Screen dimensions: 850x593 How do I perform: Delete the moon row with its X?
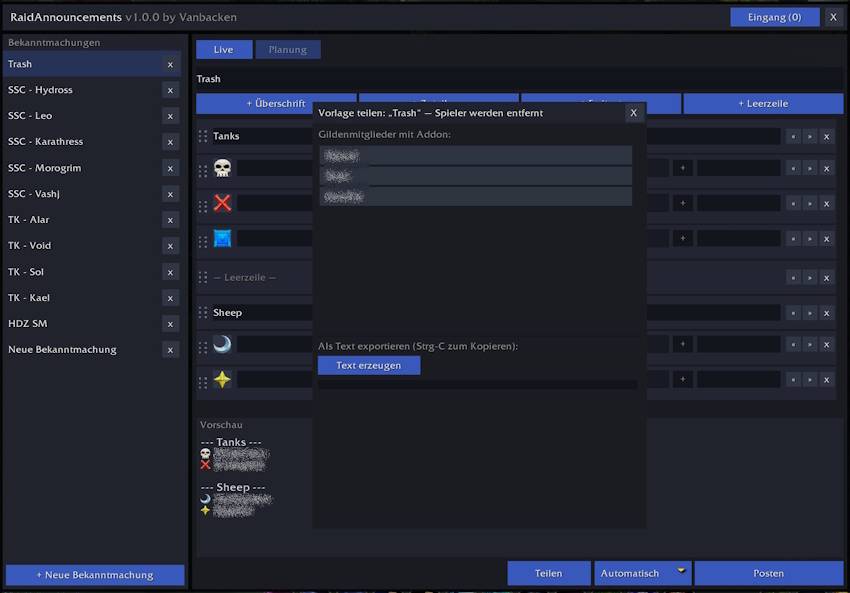click(x=827, y=345)
